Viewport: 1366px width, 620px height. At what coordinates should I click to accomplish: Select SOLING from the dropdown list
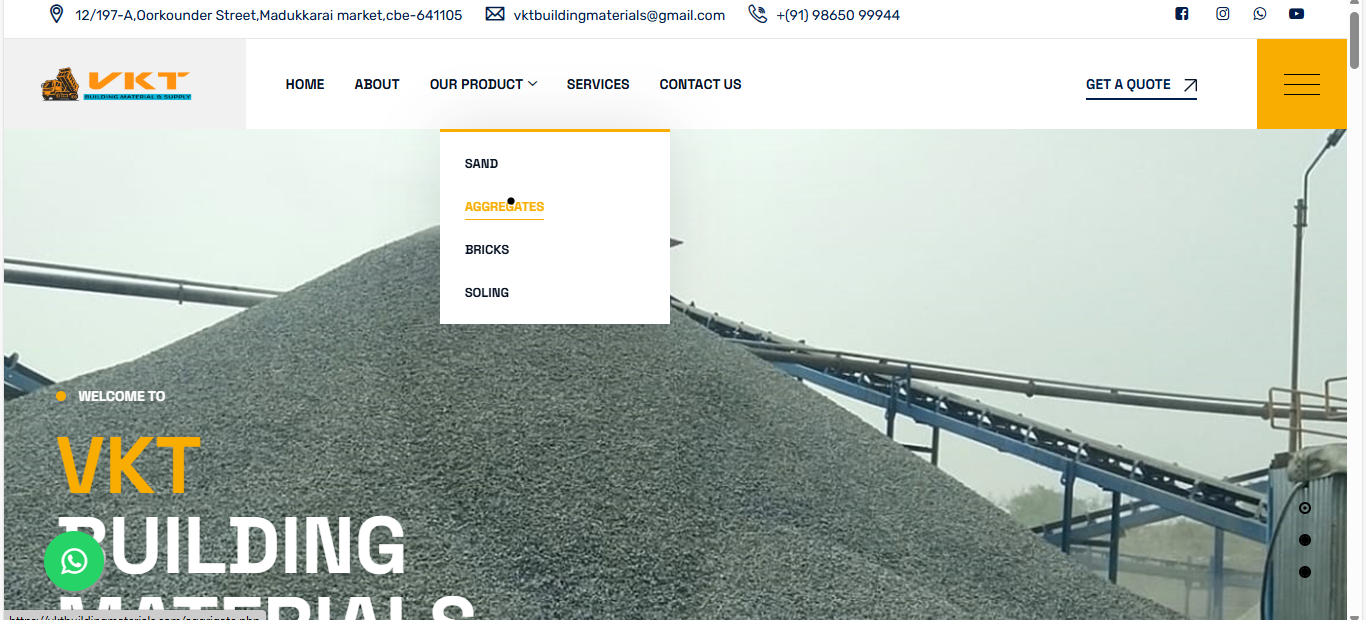pyautogui.click(x=486, y=292)
